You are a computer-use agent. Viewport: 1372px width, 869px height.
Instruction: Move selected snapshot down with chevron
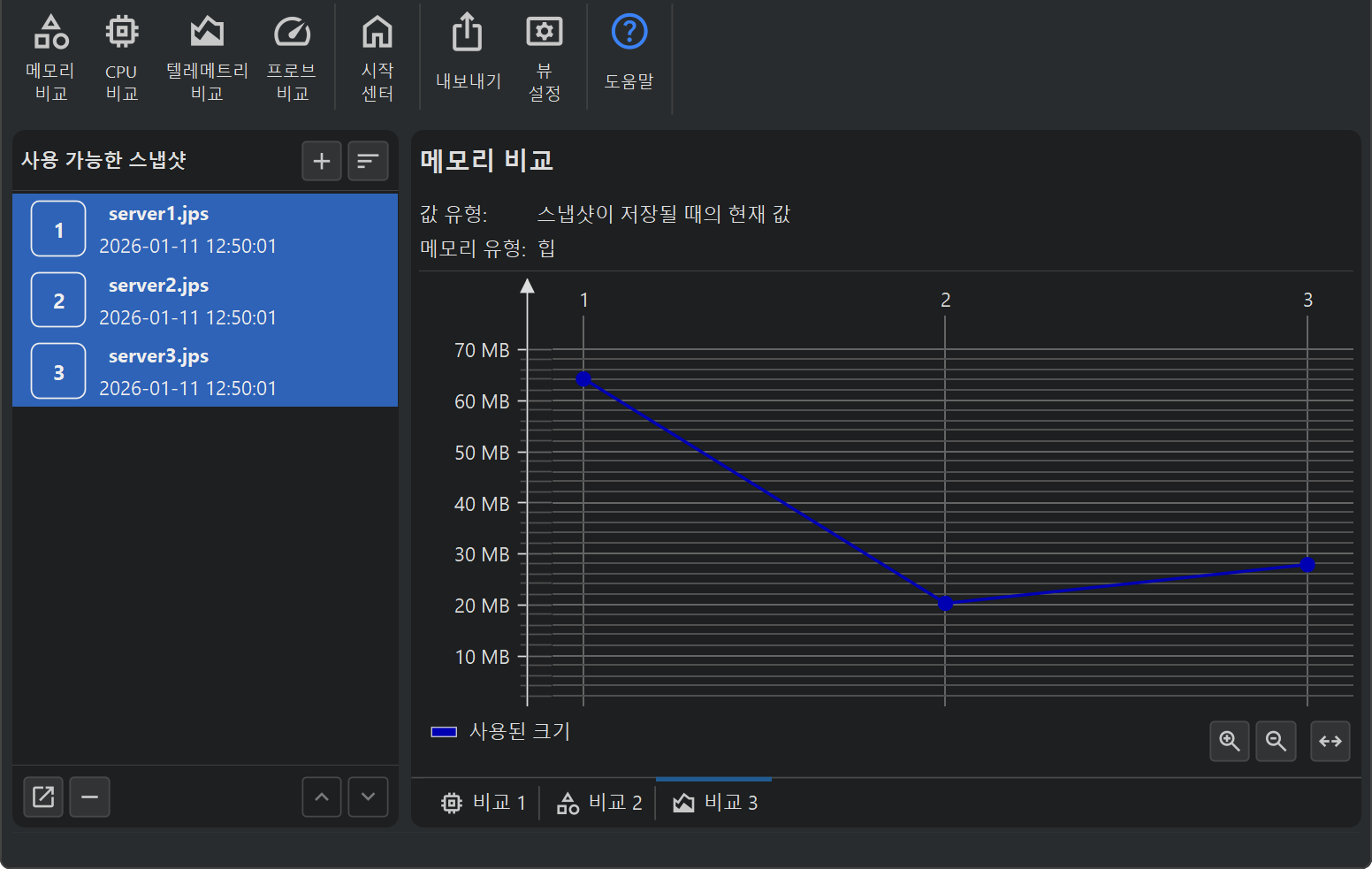coord(368,797)
